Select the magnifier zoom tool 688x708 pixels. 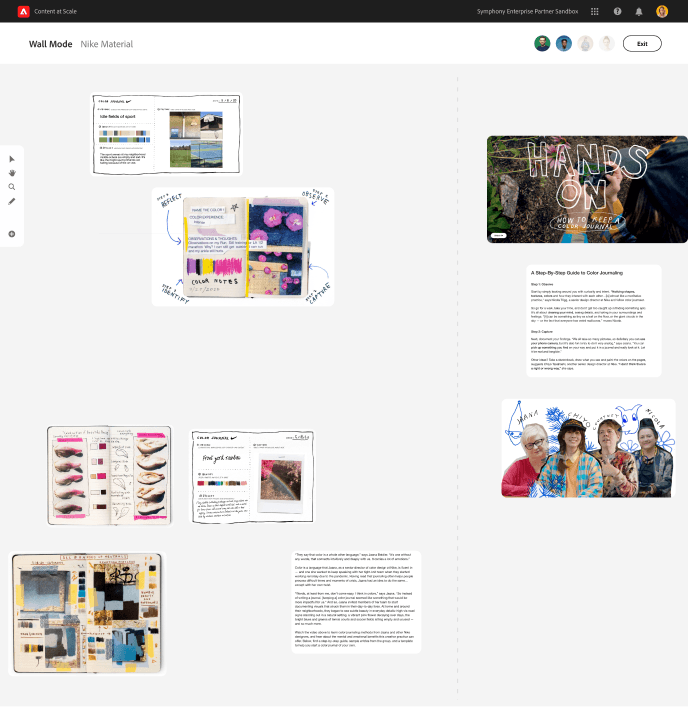coord(12,187)
